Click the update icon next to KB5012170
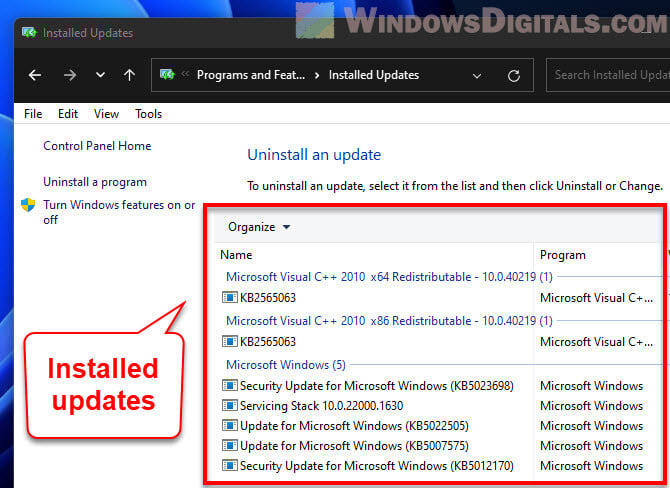This screenshot has width=670, height=488. pos(229,465)
